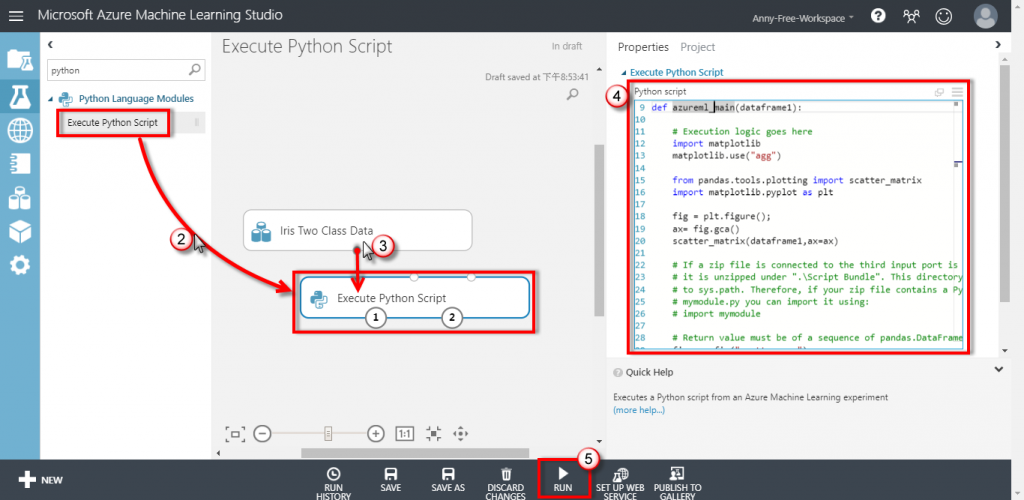This screenshot has height=500, width=1024.
Task: Click the Quick Help question icon
Action: point(618,372)
